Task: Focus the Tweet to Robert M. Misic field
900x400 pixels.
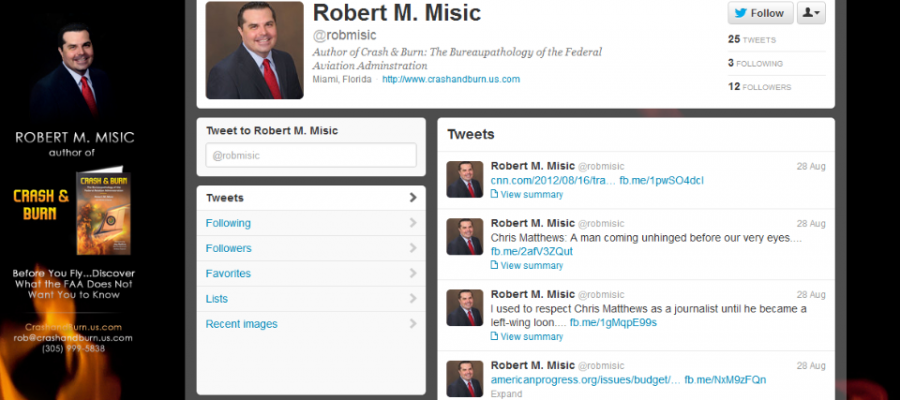Action: 311,156
